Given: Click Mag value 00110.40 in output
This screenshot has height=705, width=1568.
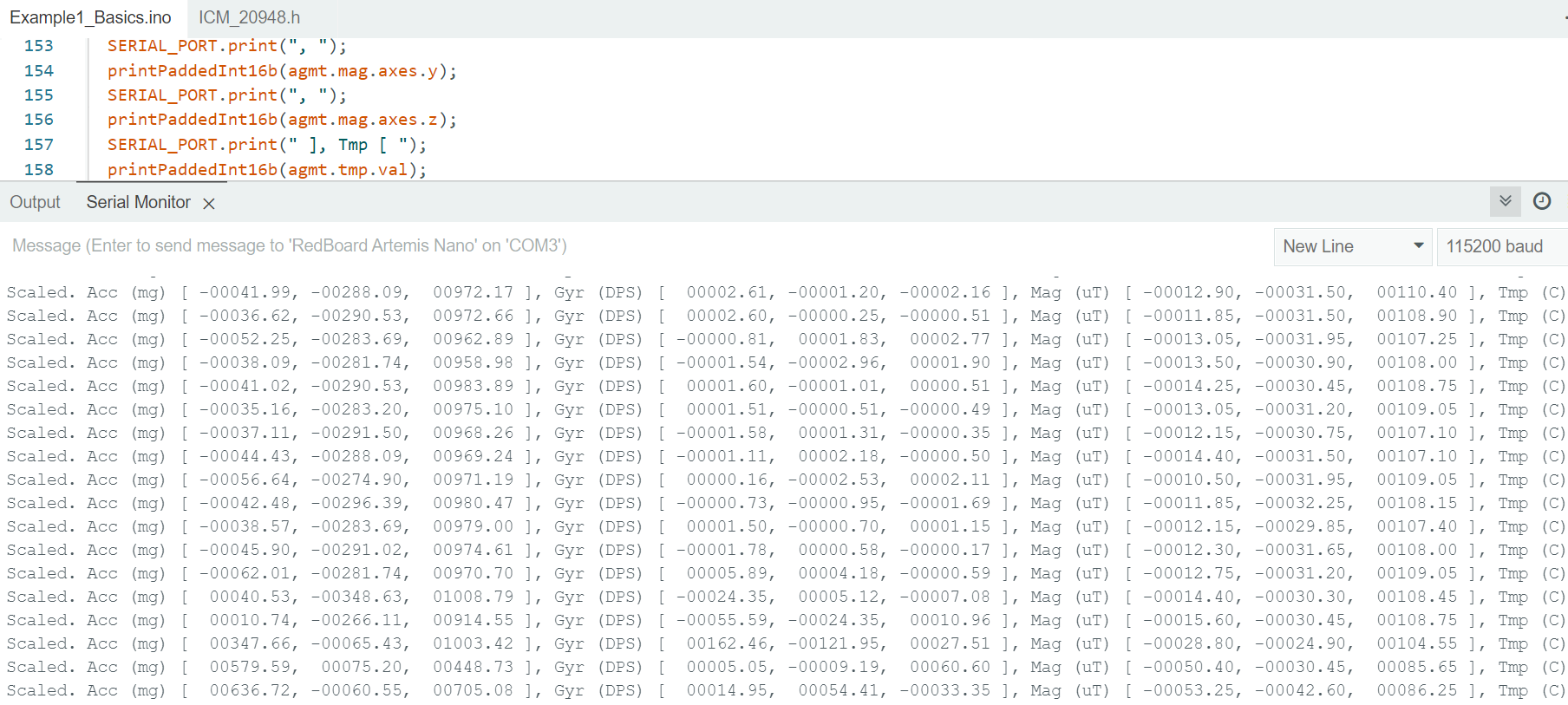Looking at the screenshot, I should click(x=1417, y=293).
